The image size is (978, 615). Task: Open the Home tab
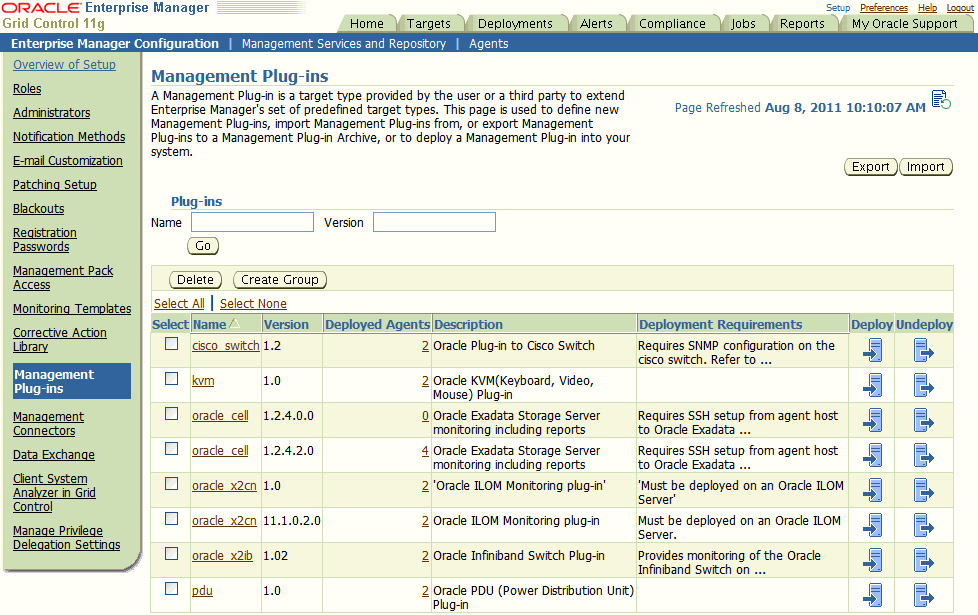tap(367, 24)
